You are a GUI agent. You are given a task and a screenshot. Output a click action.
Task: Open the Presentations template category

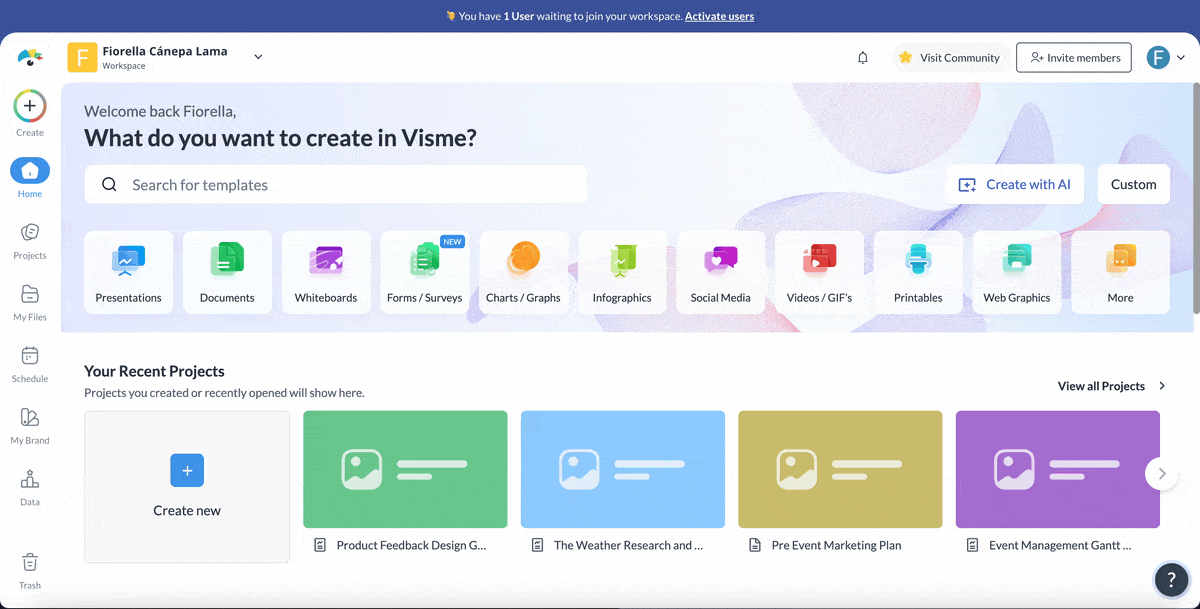[128, 271]
